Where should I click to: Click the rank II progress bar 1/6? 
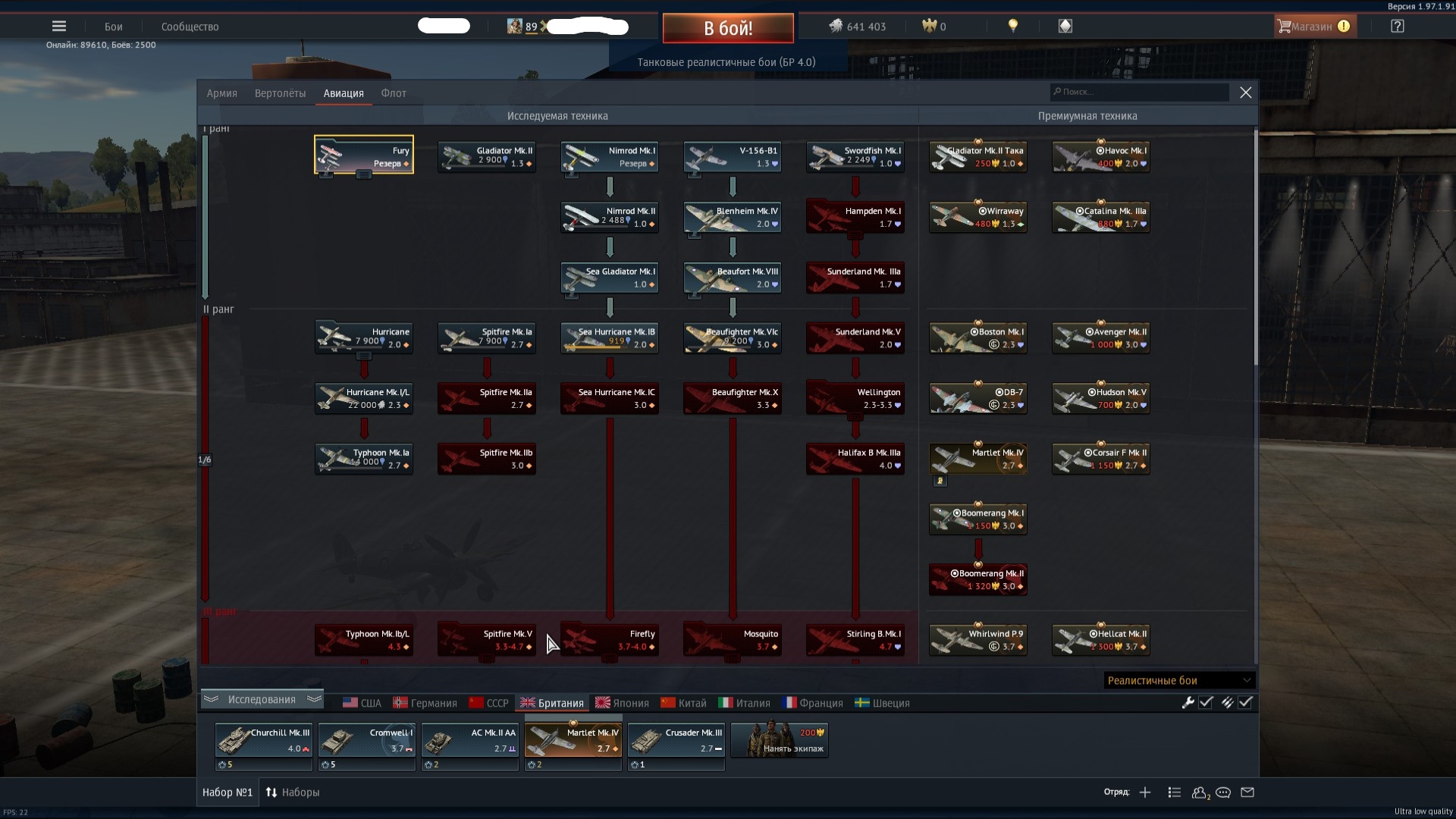coord(205,460)
